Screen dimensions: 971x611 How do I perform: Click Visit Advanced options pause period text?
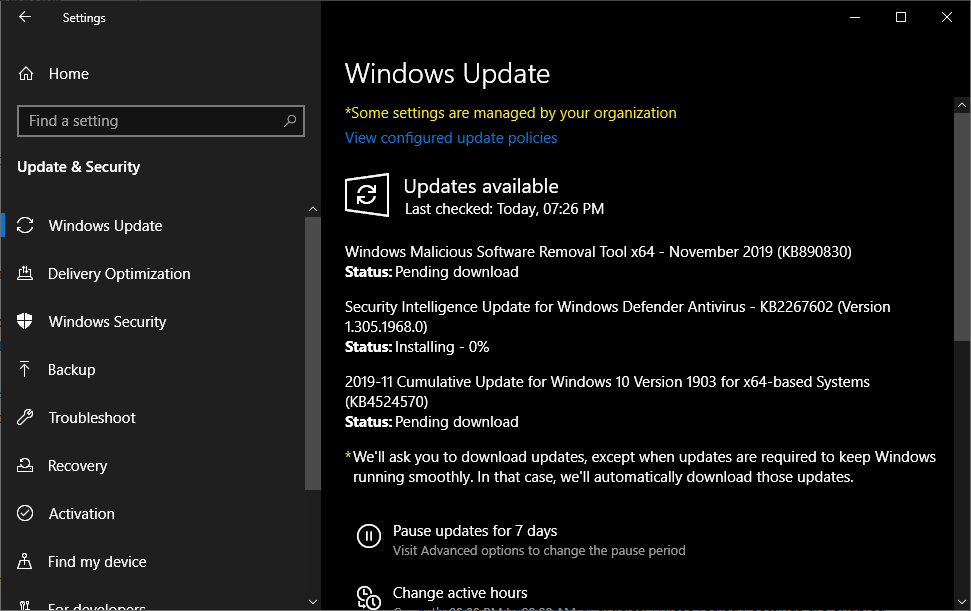tap(539, 550)
